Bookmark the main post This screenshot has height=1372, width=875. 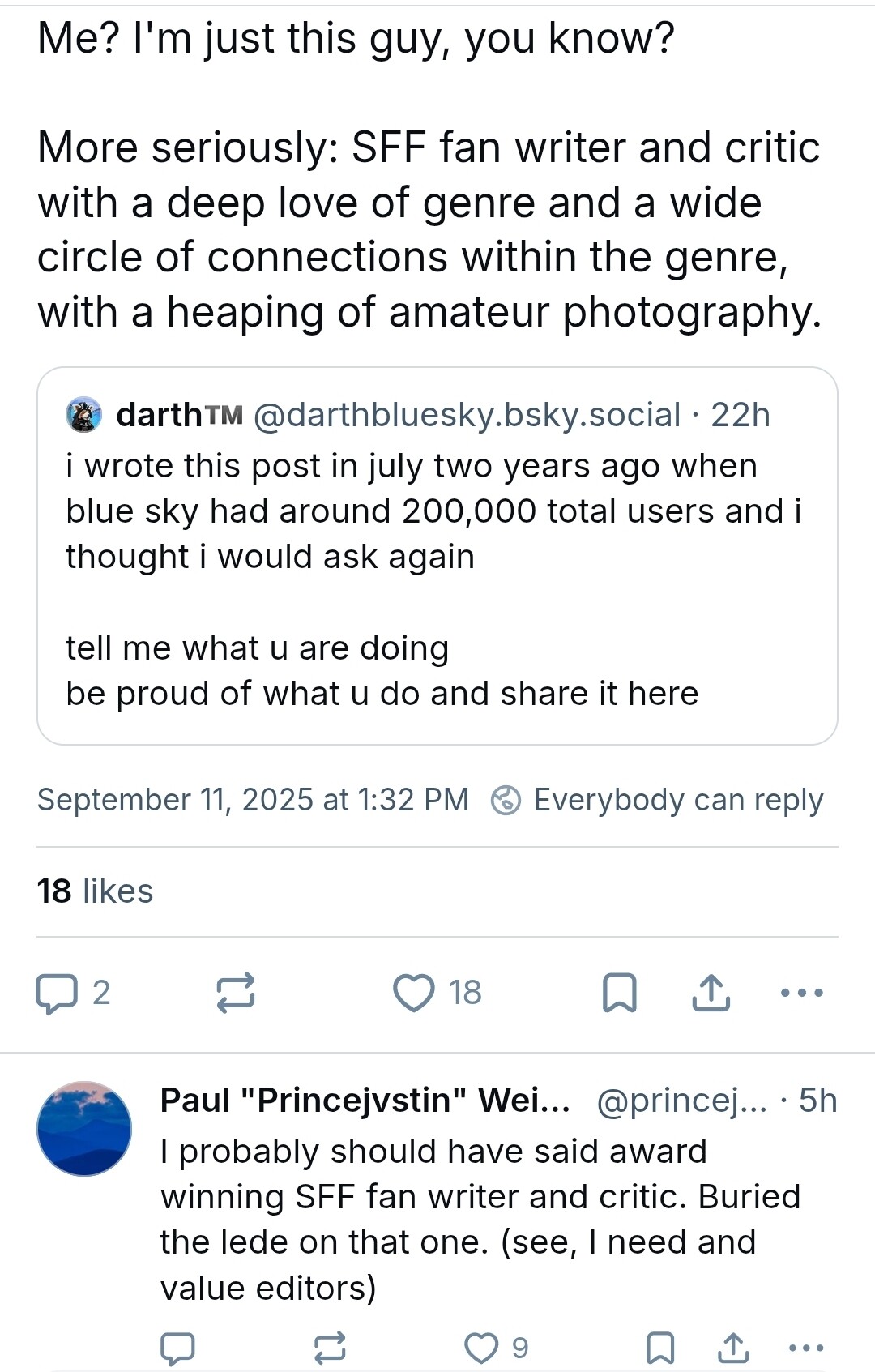click(x=620, y=994)
